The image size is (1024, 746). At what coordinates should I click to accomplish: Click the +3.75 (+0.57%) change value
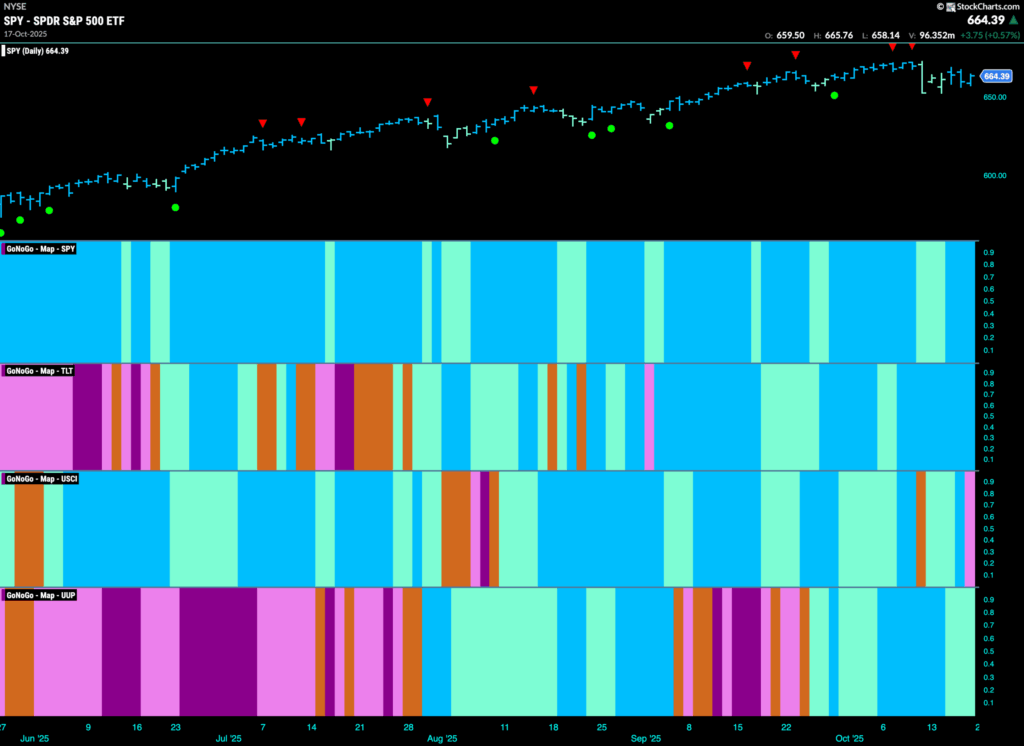point(990,35)
